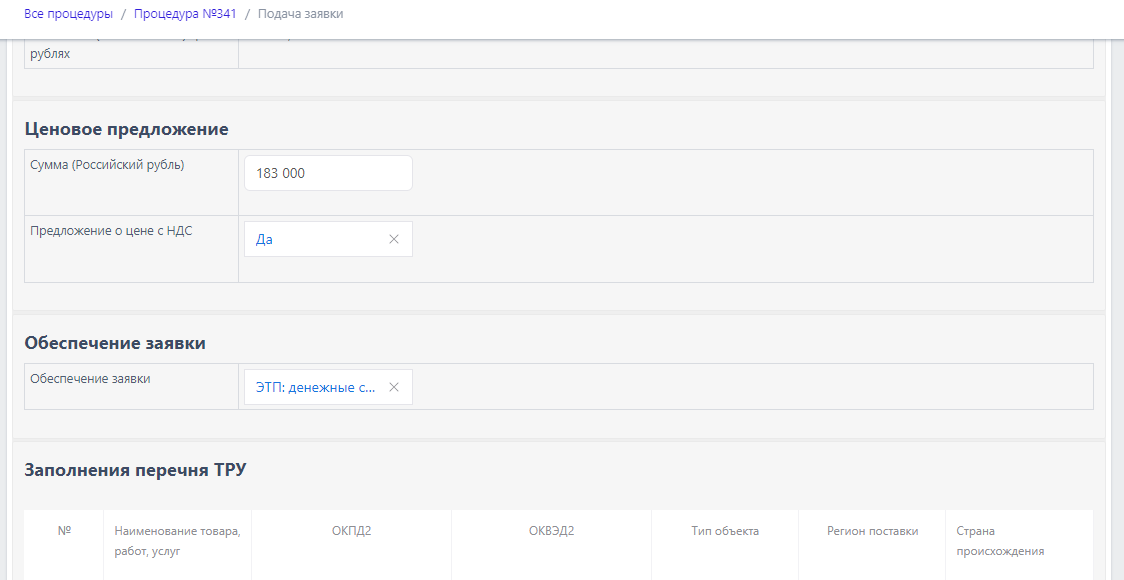The image size is (1124, 580).
Task: Click 'Подача заявки' breadcrumb item
Action: pos(300,14)
